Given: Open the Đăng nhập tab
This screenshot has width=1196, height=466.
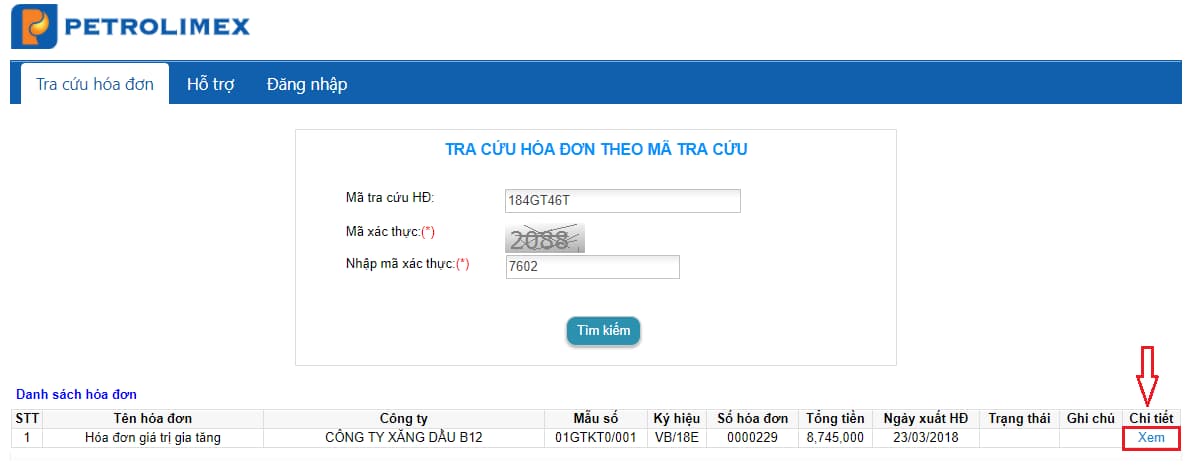Looking at the screenshot, I should [307, 84].
